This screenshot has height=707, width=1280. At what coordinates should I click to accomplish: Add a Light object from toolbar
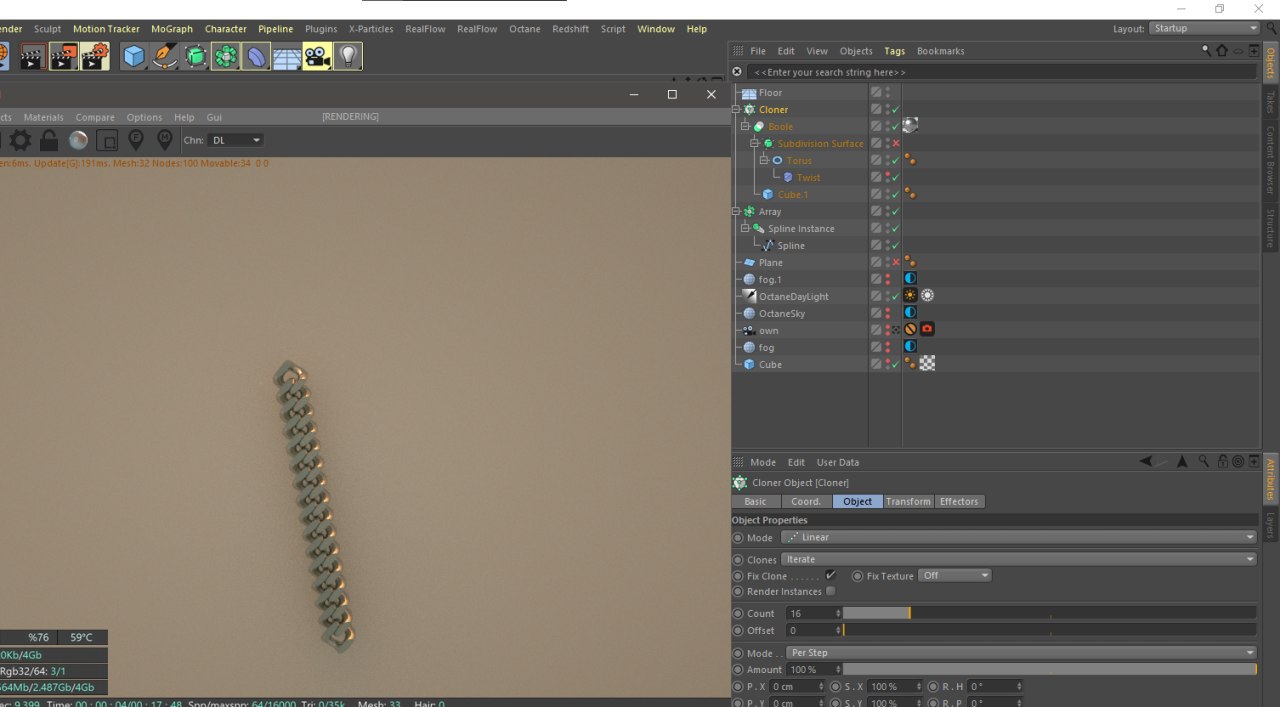click(348, 57)
